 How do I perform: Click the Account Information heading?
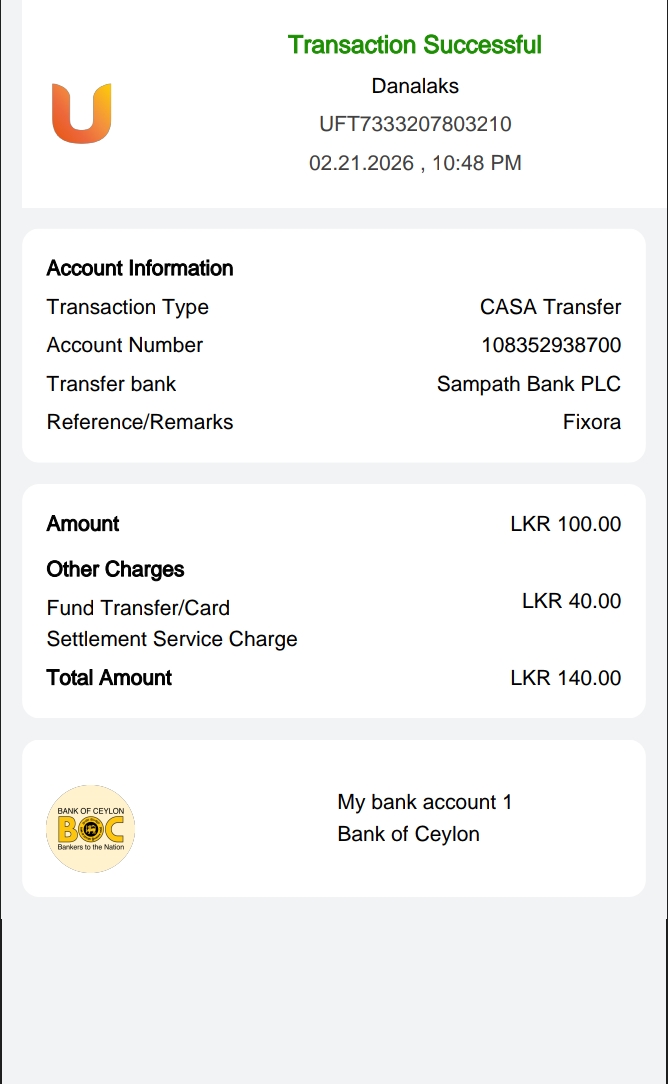140,268
